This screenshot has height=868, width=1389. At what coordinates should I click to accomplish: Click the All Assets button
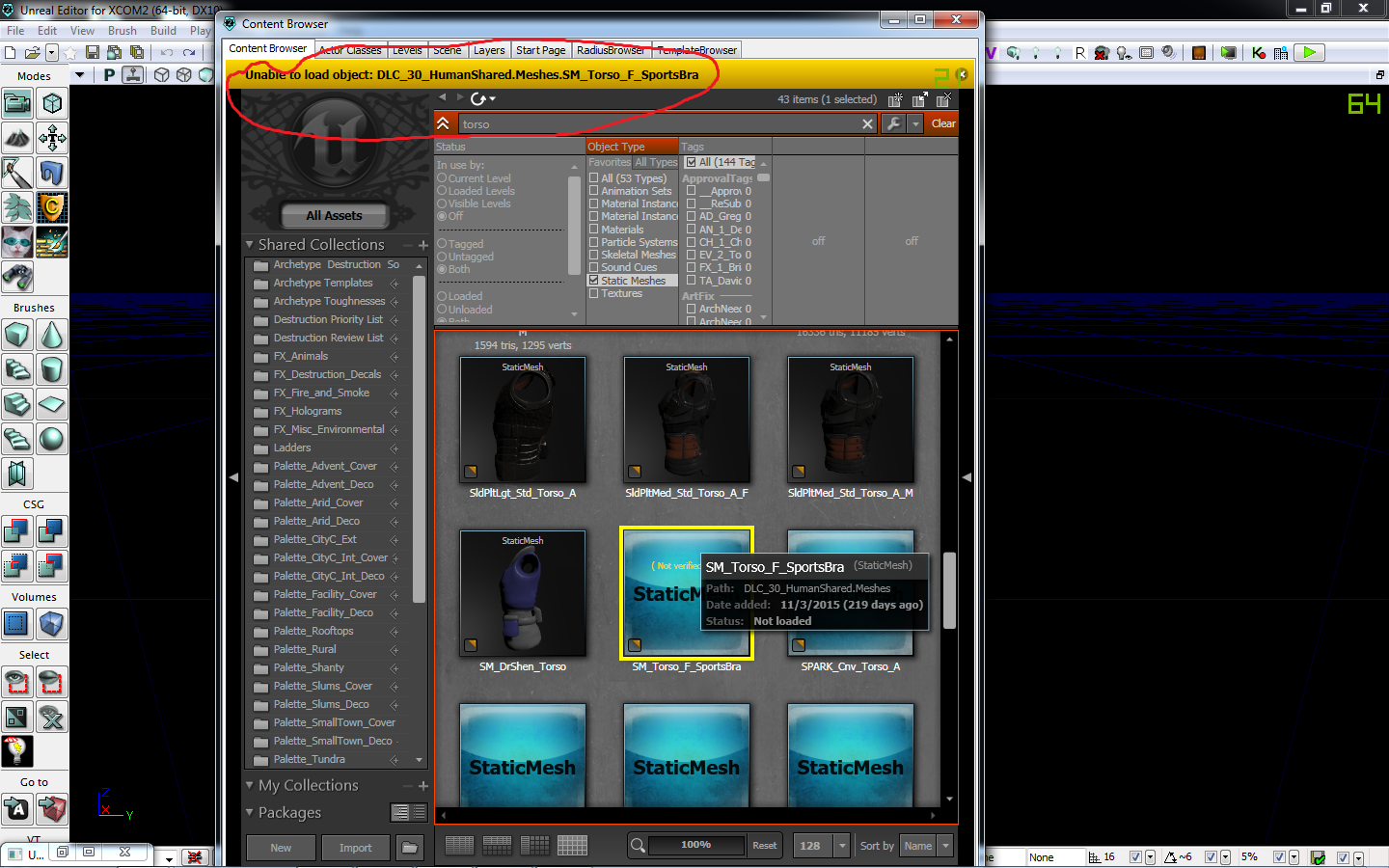(x=335, y=216)
